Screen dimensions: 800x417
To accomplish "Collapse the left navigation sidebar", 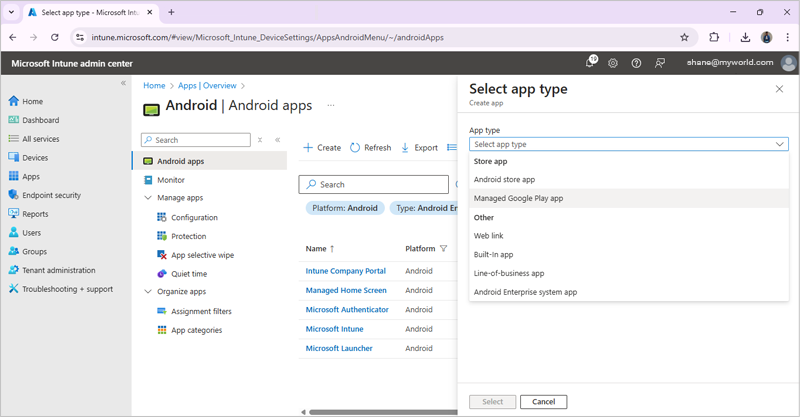I will (123, 84).
